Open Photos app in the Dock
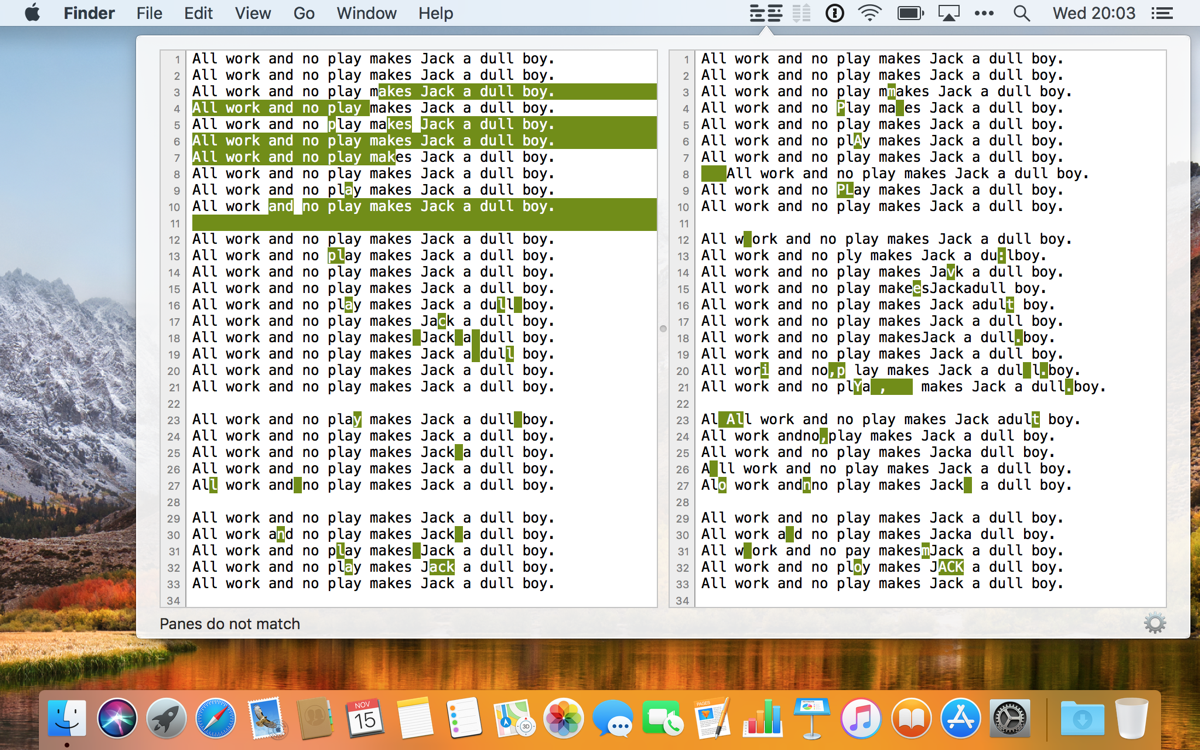 coord(563,718)
